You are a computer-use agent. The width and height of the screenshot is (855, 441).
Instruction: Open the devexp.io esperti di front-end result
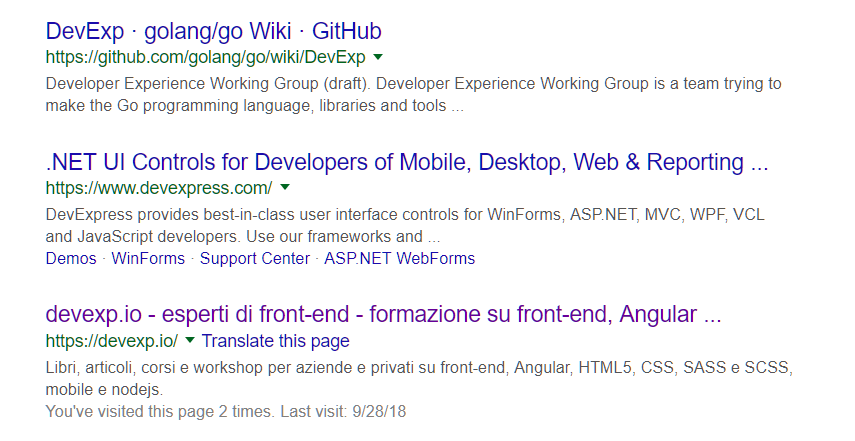tap(383, 315)
